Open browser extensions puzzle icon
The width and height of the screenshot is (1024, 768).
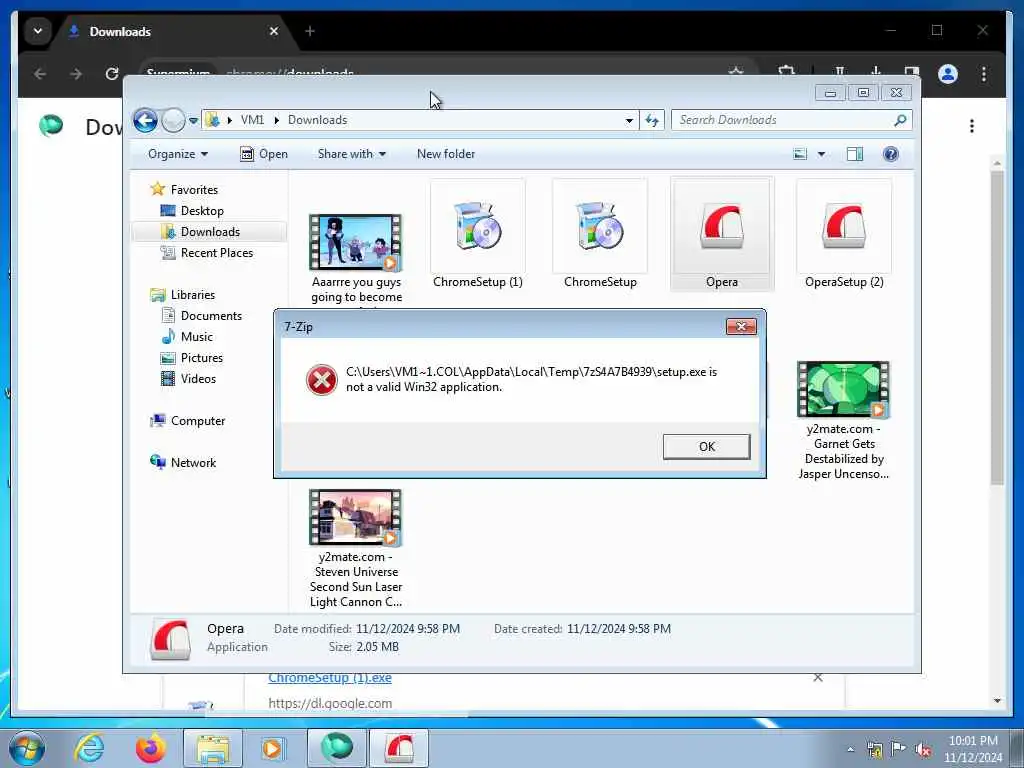[786, 72]
